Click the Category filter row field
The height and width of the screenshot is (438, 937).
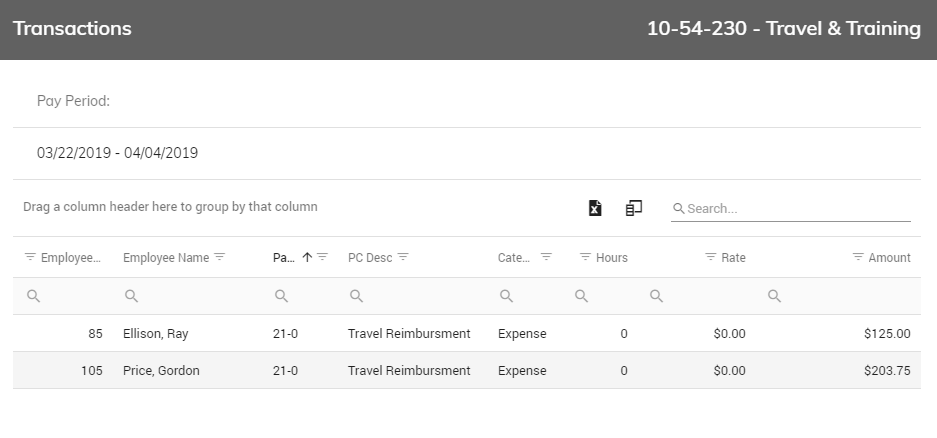[529, 296]
